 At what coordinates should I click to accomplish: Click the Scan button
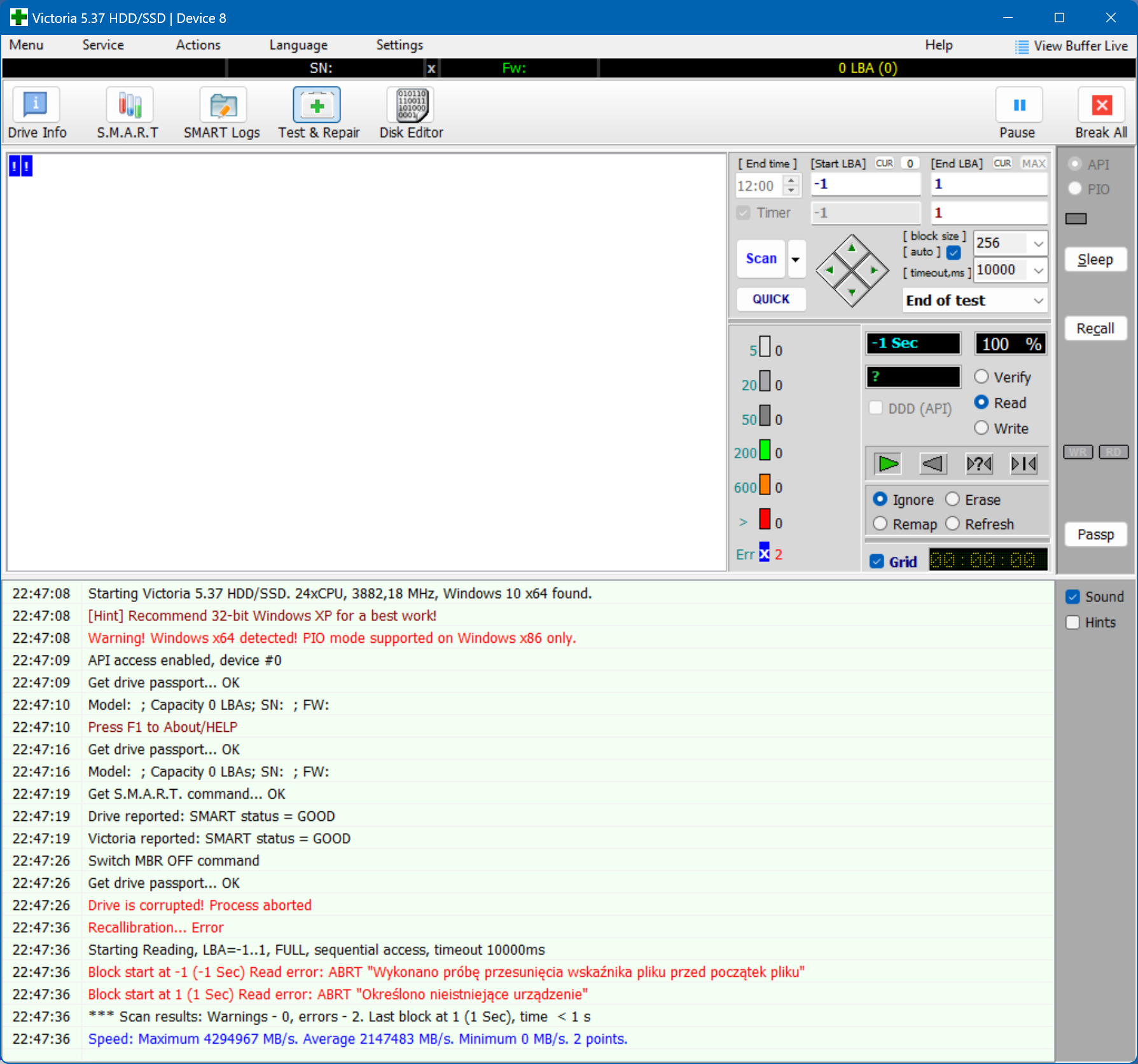pyautogui.click(x=761, y=259)
